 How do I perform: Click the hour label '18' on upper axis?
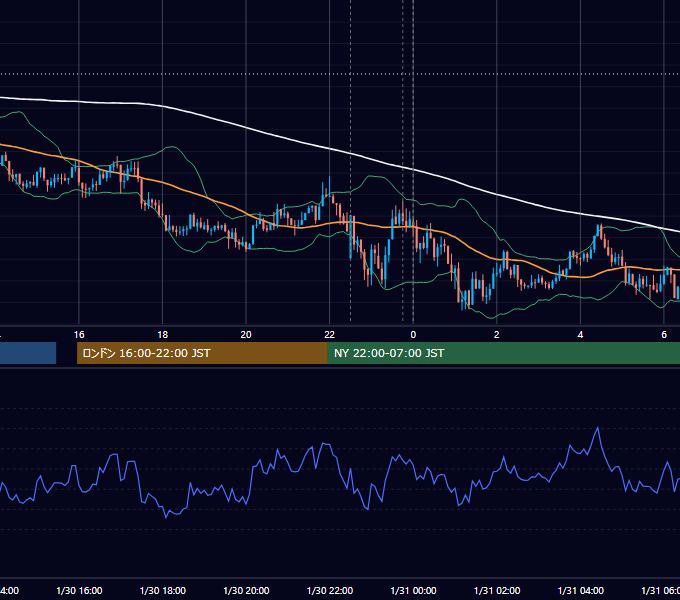click(x=163, y=334)
